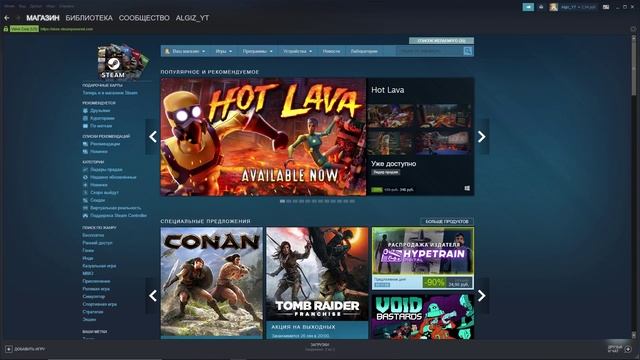Open the МАГАЗИН tab
Screen dimensions: 640x360
click(x=43, y=18)
